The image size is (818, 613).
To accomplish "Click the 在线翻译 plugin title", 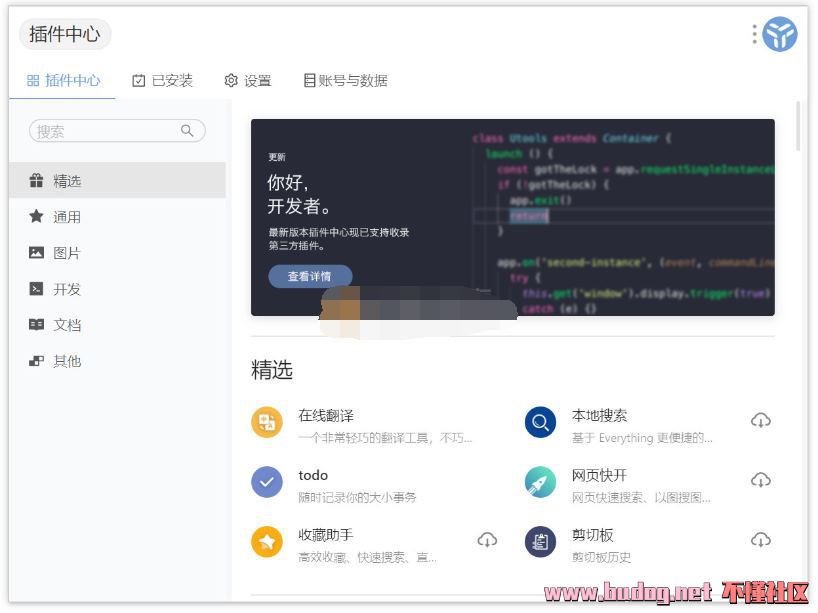I will click(x=326, y=416).
